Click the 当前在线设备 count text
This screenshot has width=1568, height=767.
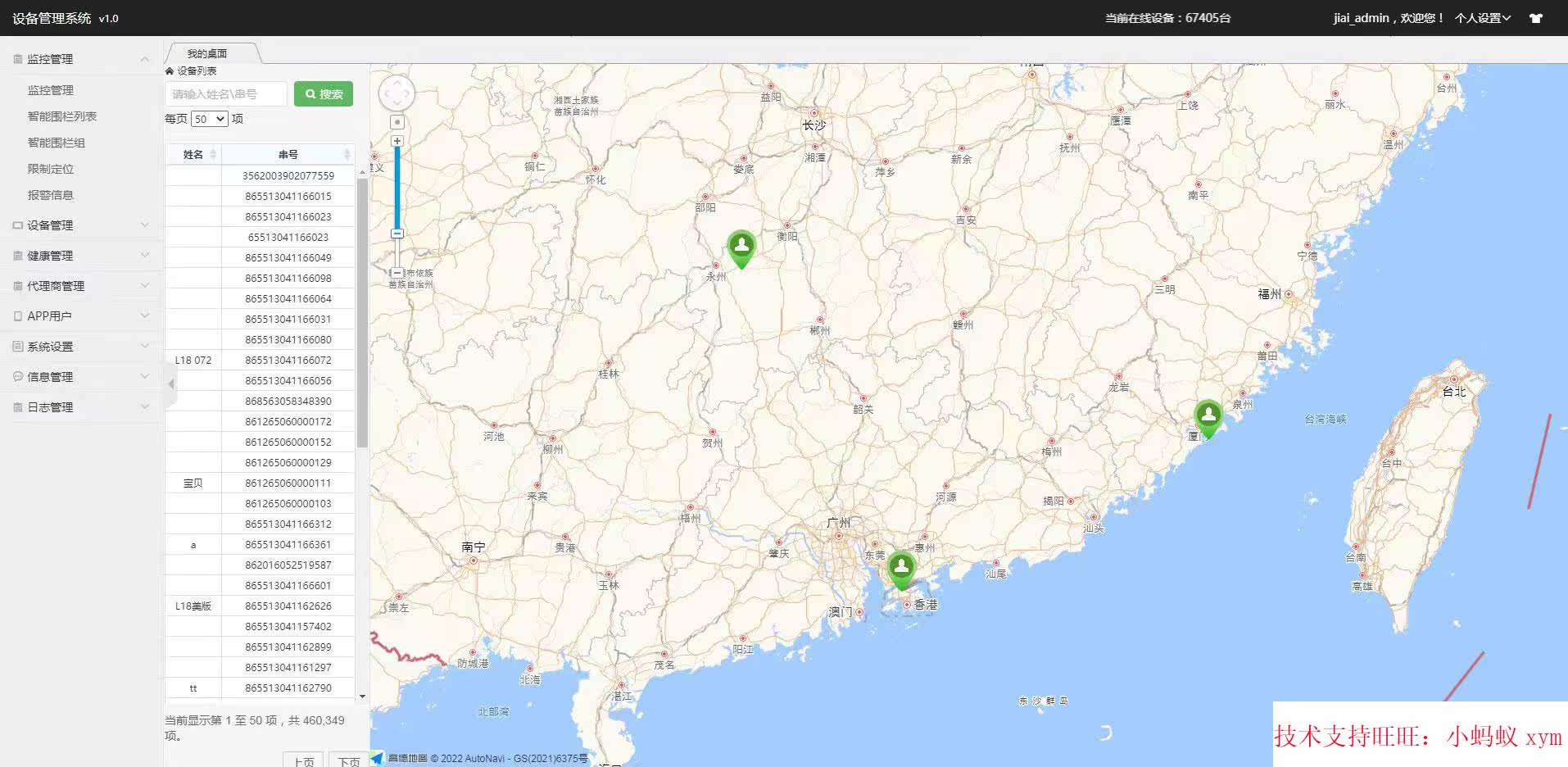[1167, 18]
